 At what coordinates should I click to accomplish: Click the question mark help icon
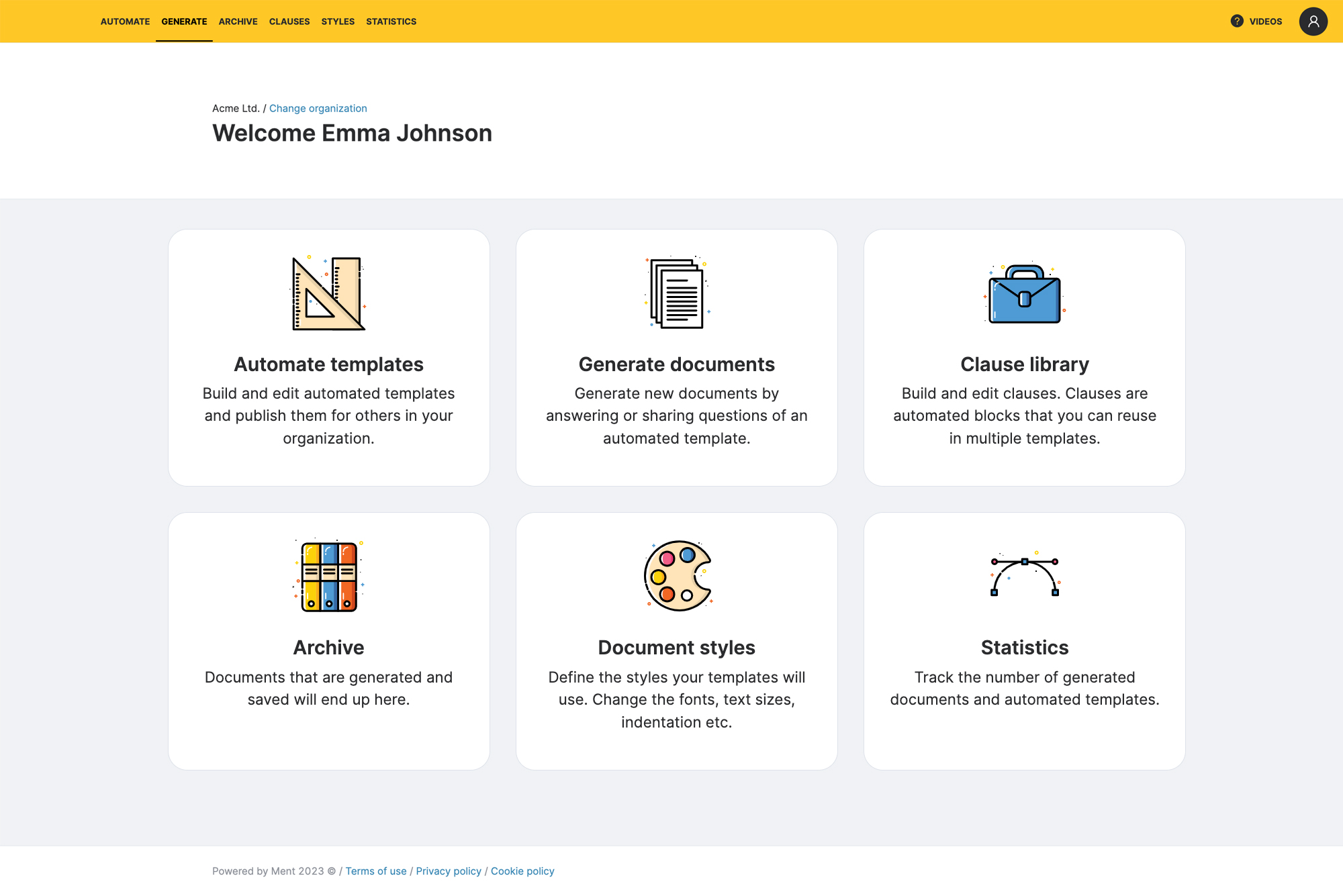point(1236,21)
